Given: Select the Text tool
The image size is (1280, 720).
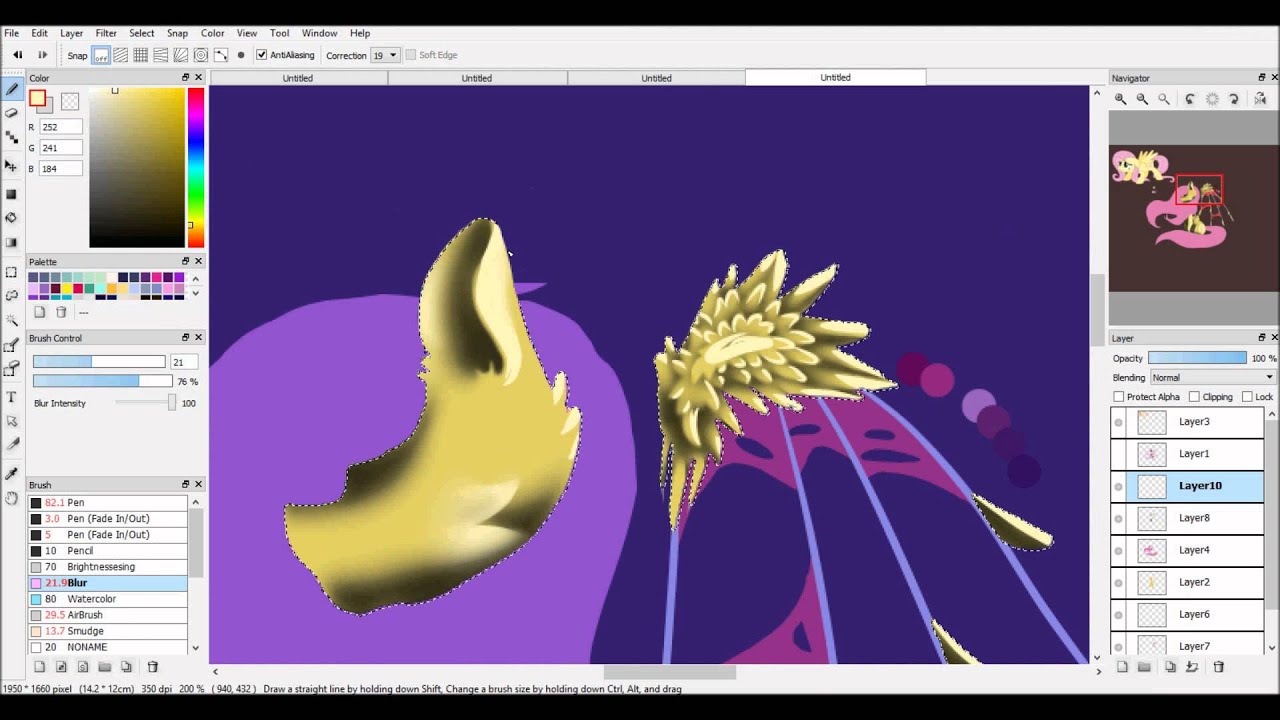Looking at the screenshot, I should click(12, 397).
